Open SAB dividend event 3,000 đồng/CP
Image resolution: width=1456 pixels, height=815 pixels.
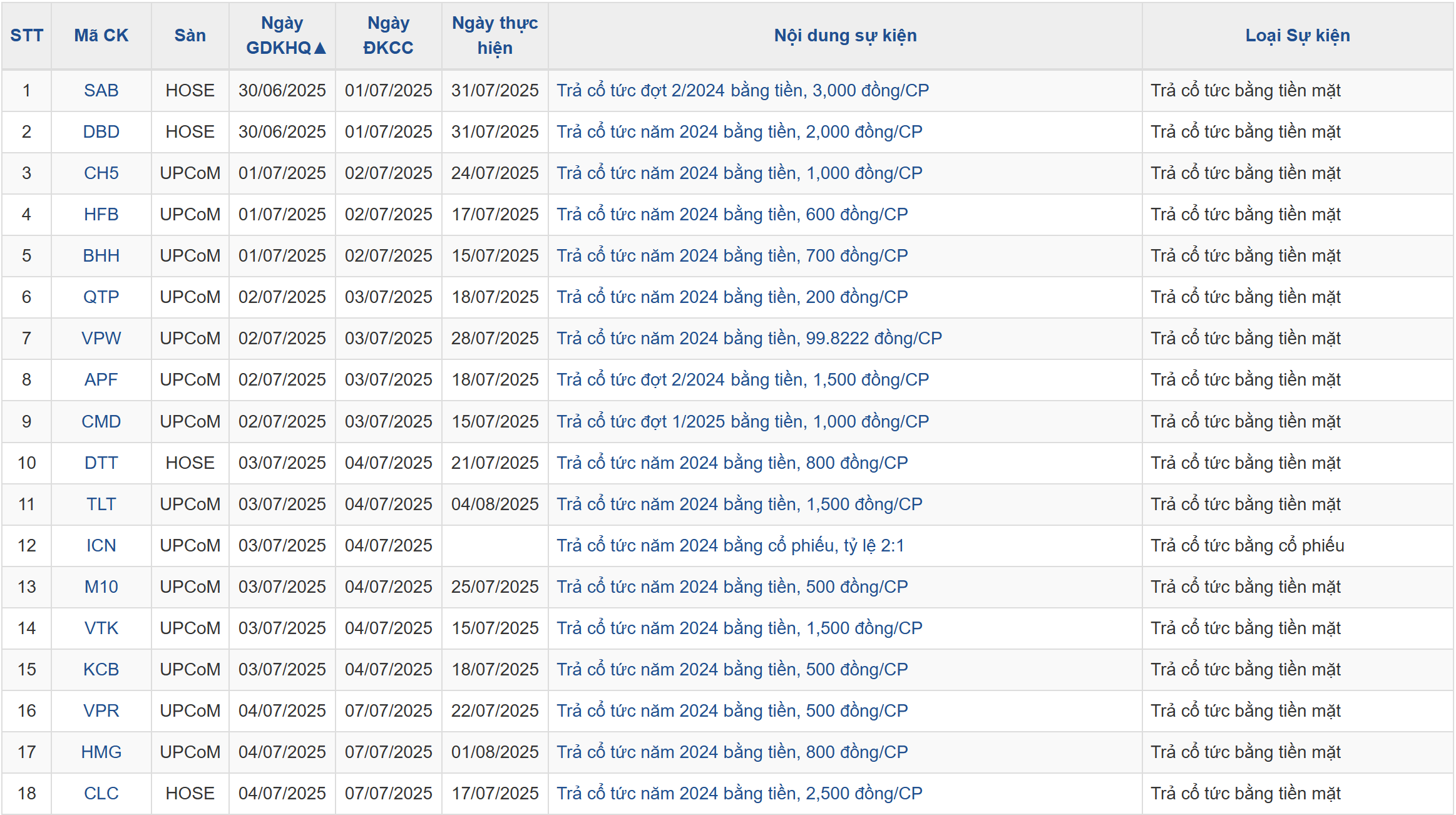742,91
